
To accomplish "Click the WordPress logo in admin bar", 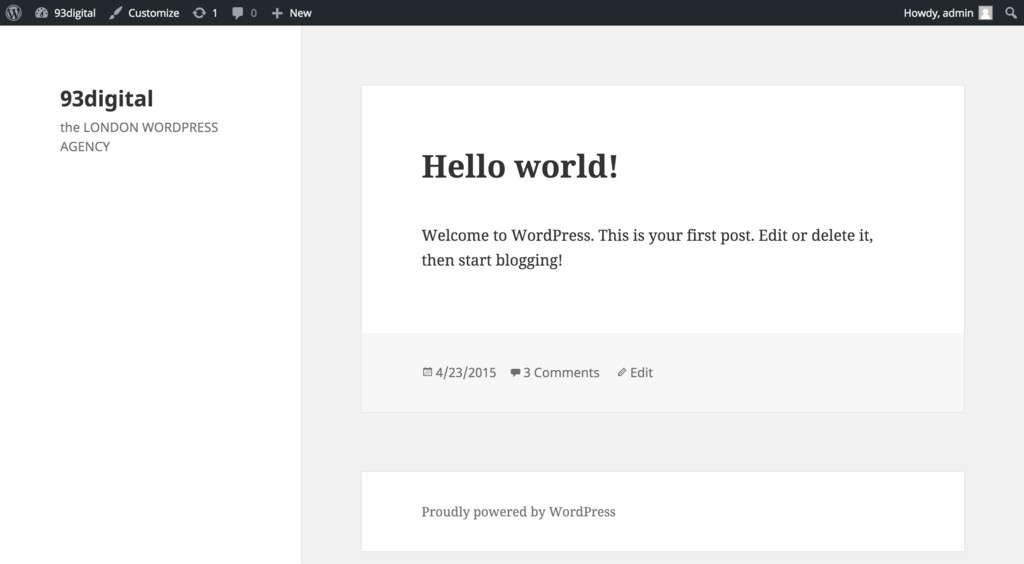I will [x=14, y=13].
